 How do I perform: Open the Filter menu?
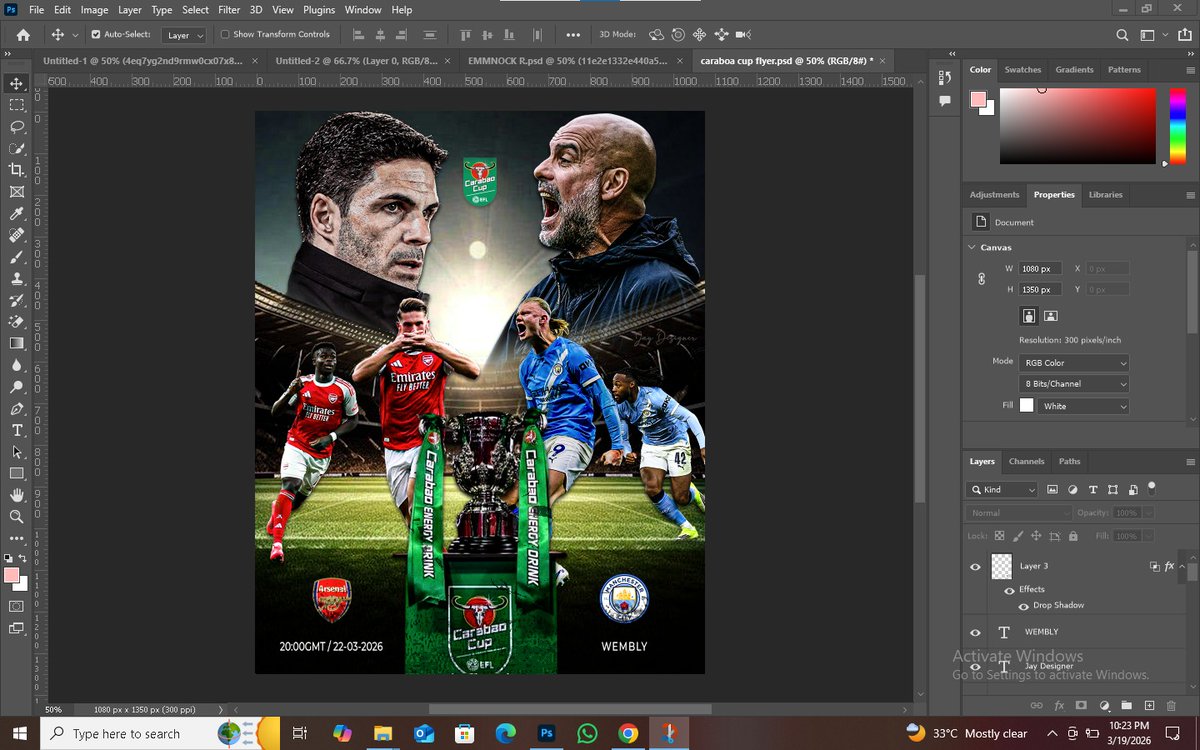coord(229,9)
